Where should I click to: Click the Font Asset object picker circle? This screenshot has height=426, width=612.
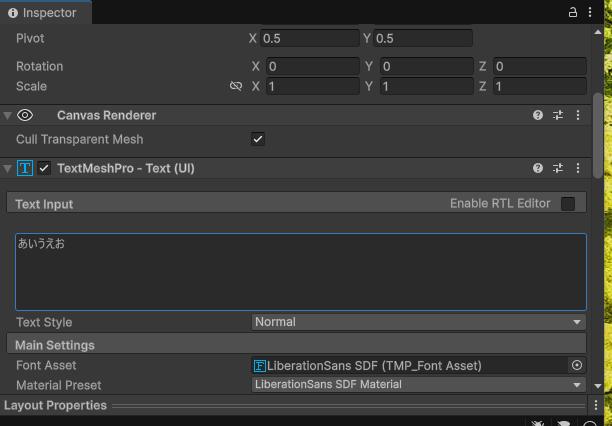point(576,366)
